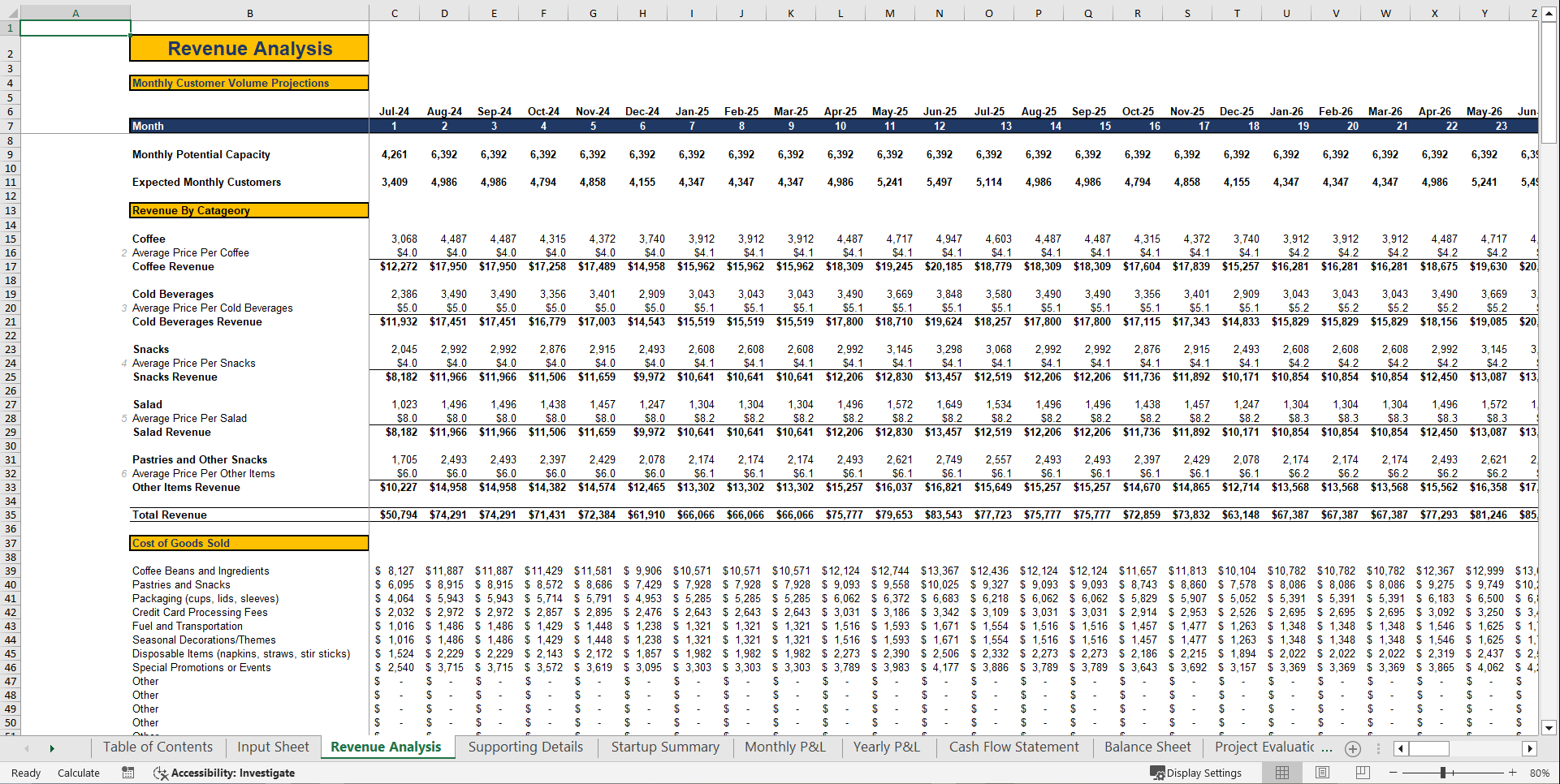Click the horizontal scrollbar right arrow
Screen dimensions: 1560x784
tap(1531, 748)
